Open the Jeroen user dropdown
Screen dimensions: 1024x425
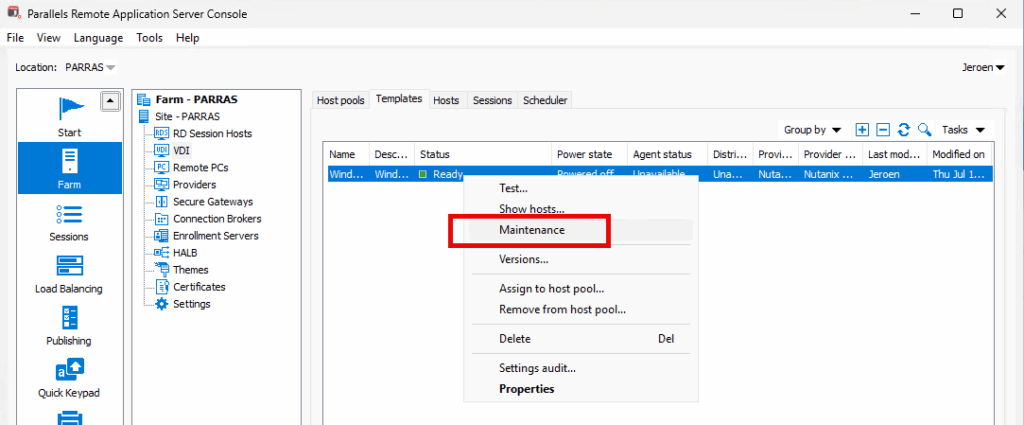point(984,67)
